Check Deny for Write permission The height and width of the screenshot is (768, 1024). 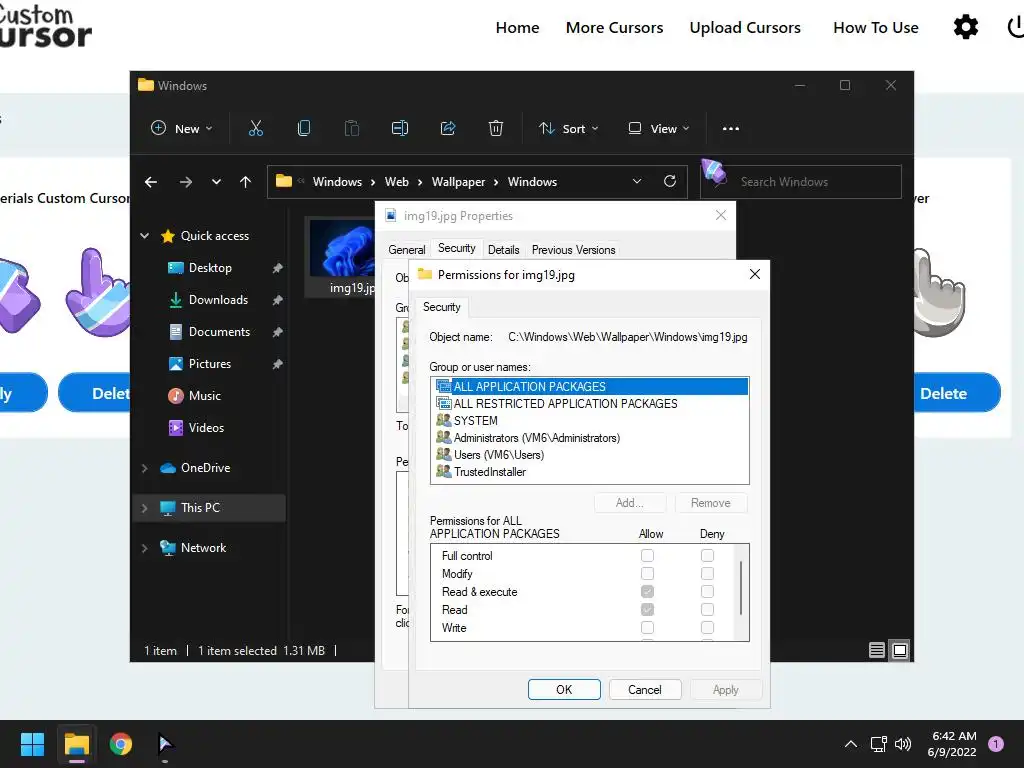pos(707,628)
